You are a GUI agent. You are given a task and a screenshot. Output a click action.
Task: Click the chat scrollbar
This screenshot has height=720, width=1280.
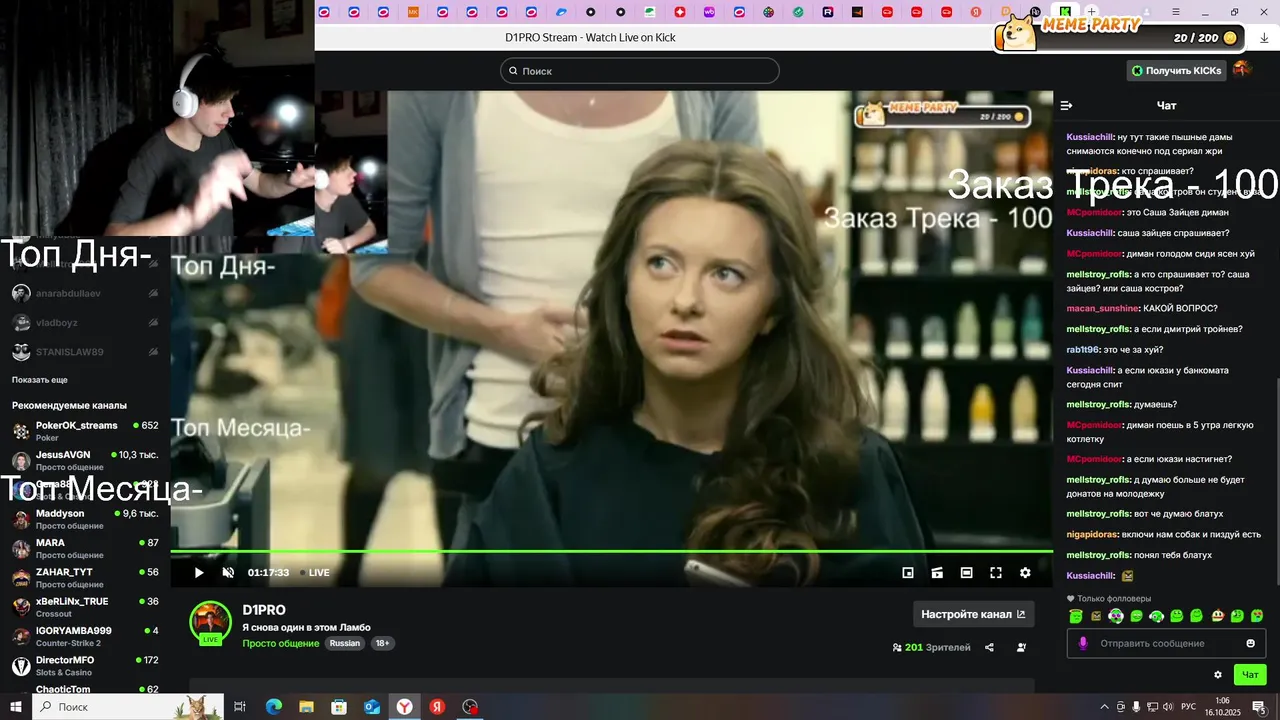pos(1277,480)
